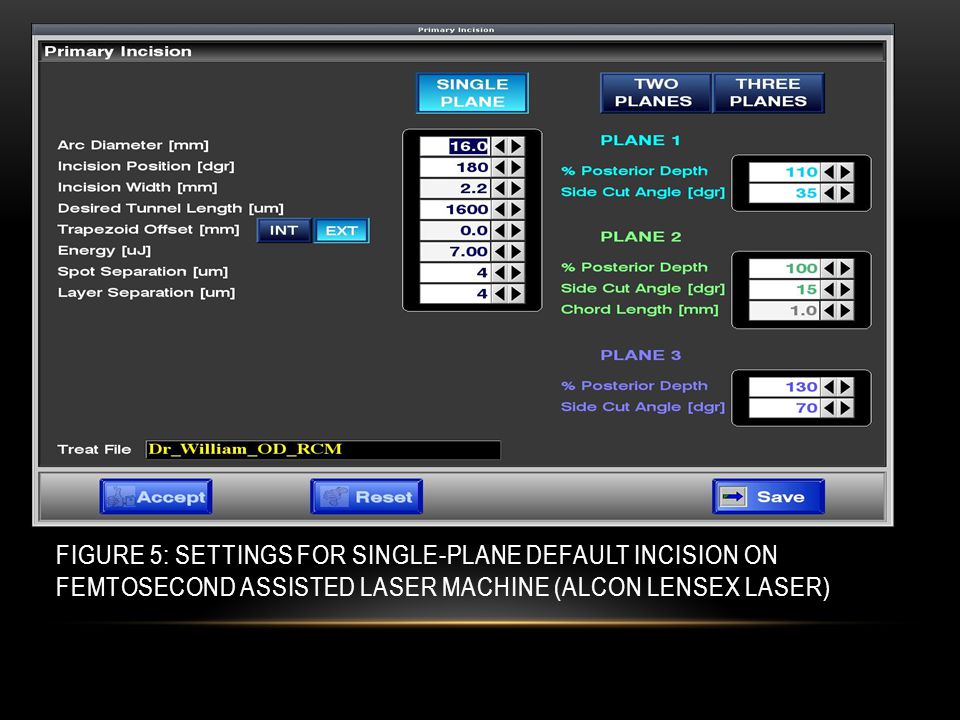The height and width of the screenshot is (720, 960).
Task: Click Plane 2 Side Cut Angle field 15
Action: (785, 290)
